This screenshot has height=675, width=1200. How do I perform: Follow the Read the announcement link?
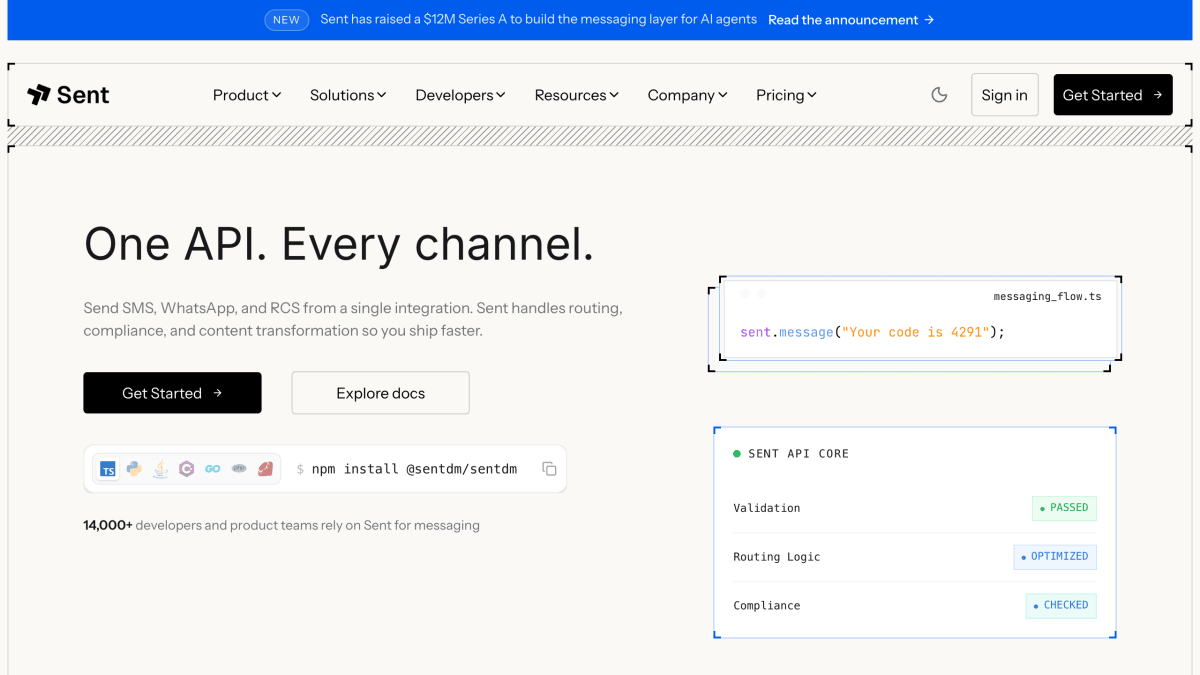coord(851,20)
